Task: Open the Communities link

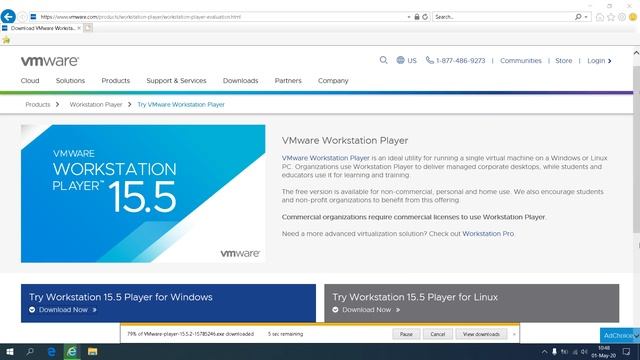Action: 521,60
